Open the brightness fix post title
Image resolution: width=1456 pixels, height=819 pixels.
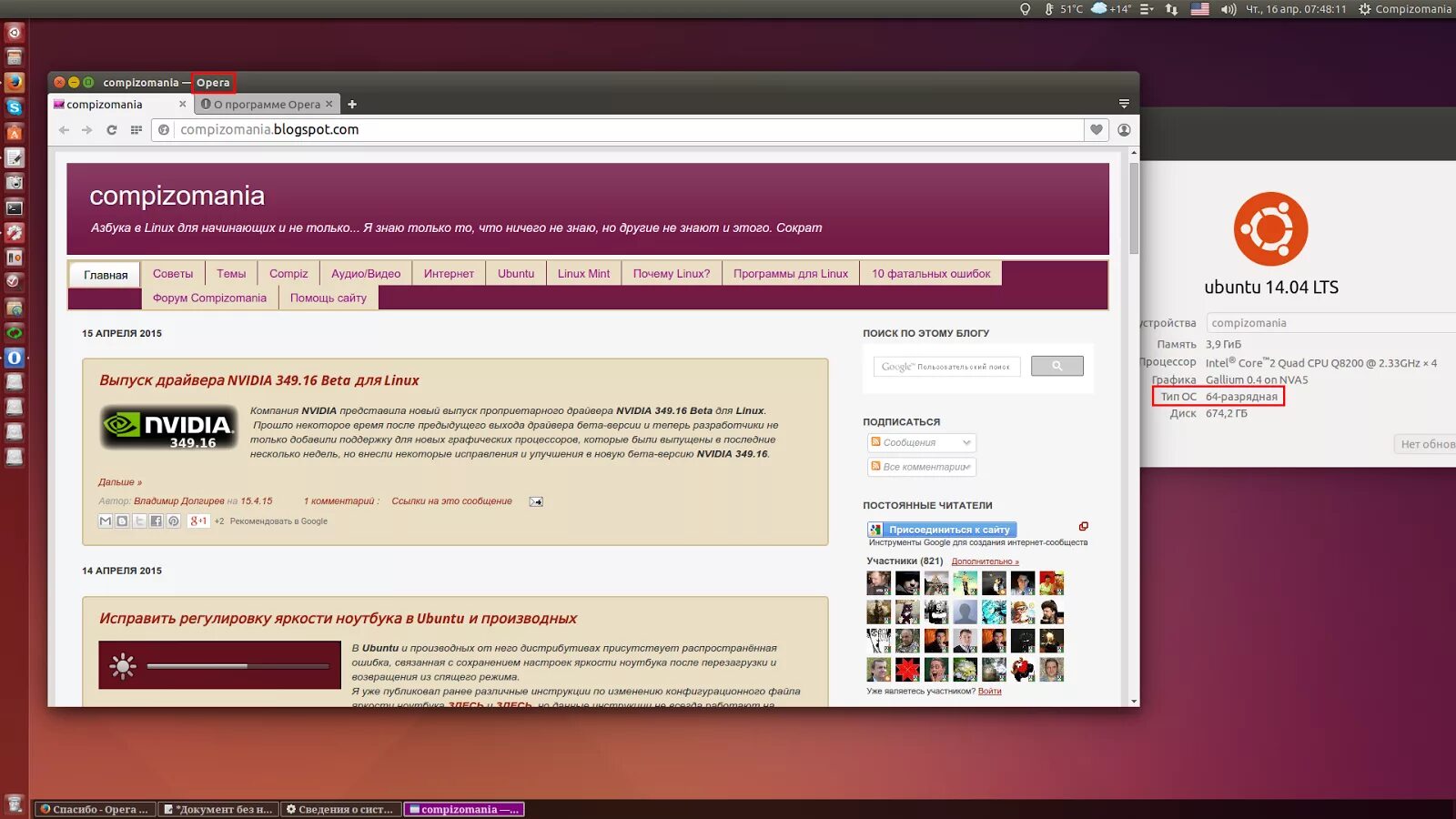(x=338, y=619)
